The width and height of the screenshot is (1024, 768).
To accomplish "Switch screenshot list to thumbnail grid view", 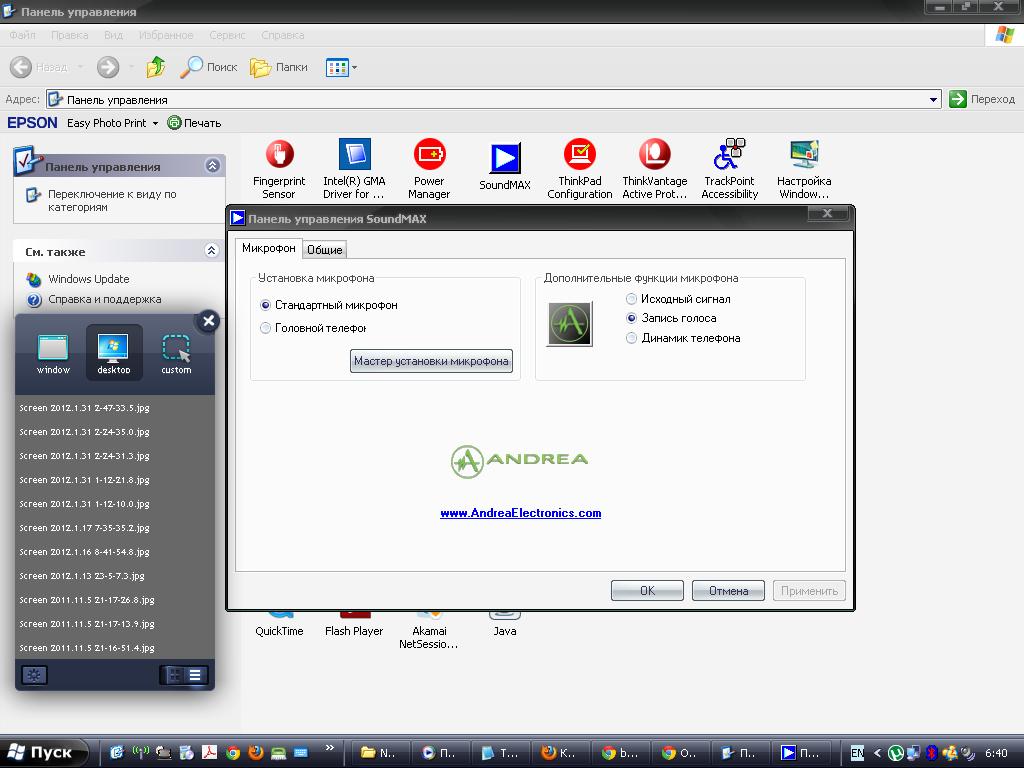I will click(174, 675).
